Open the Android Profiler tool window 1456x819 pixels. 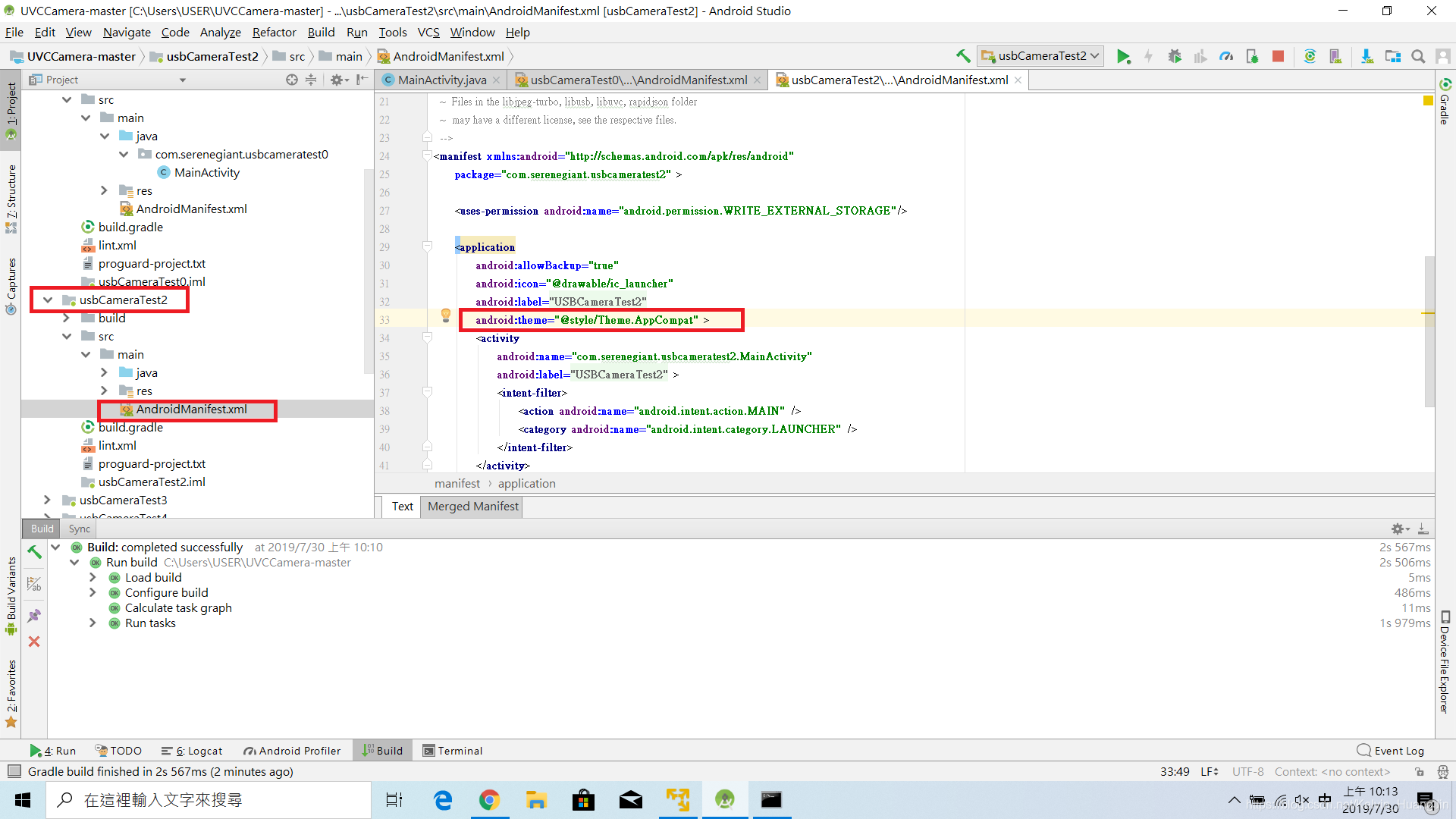(x=292, y=751)
